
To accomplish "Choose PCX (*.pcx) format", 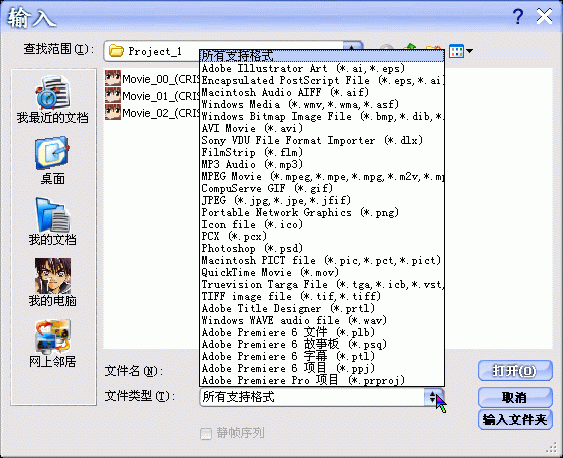I will pos(322,236).
